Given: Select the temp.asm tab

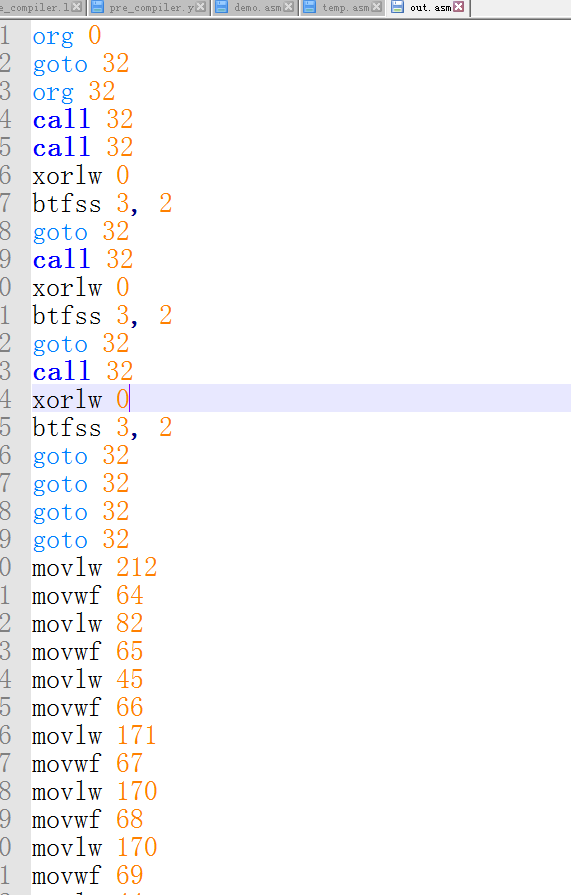Looking at the screenshot, I should (x=343, y=8).
